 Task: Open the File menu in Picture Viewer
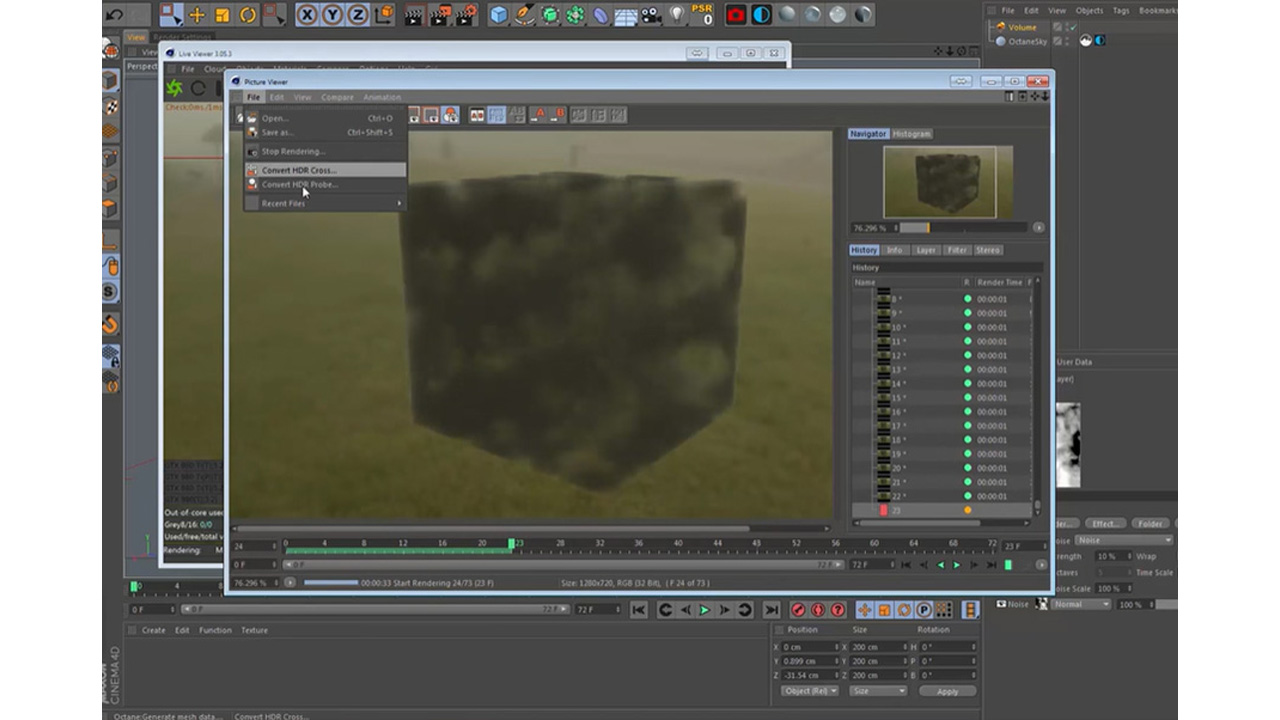point(253,97)
